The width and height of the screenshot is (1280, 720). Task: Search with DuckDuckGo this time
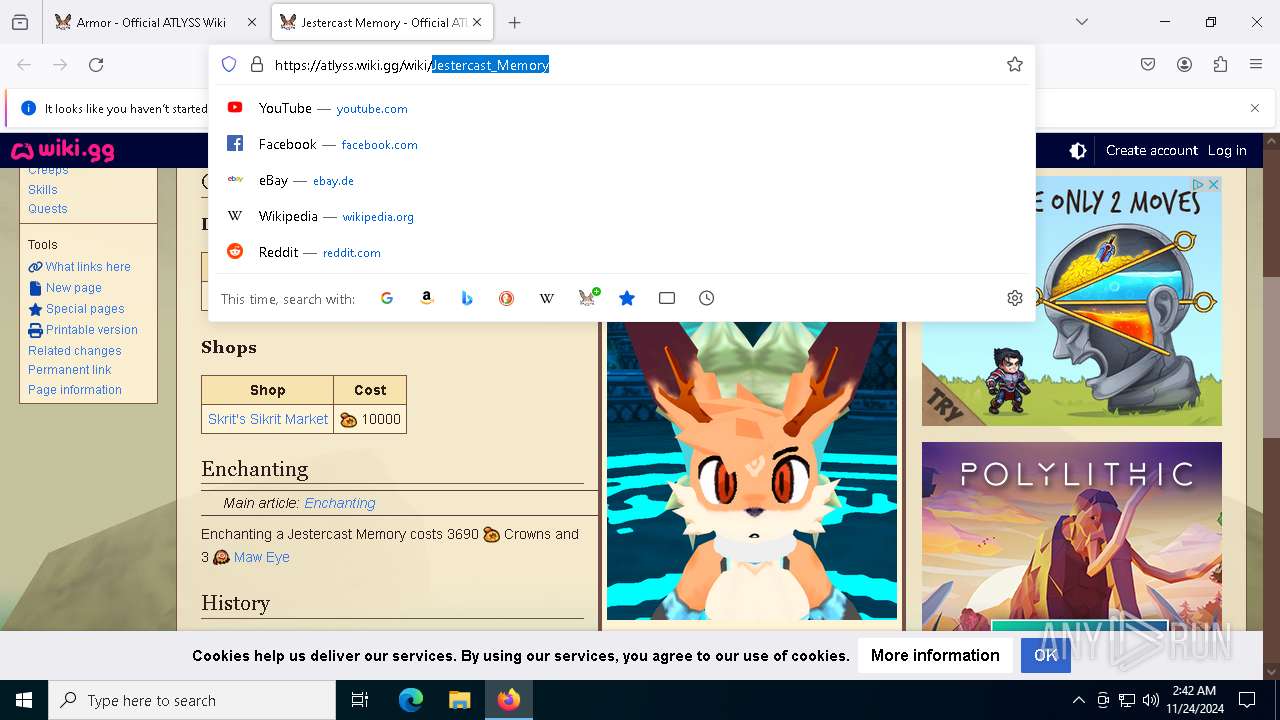(507, 298)
